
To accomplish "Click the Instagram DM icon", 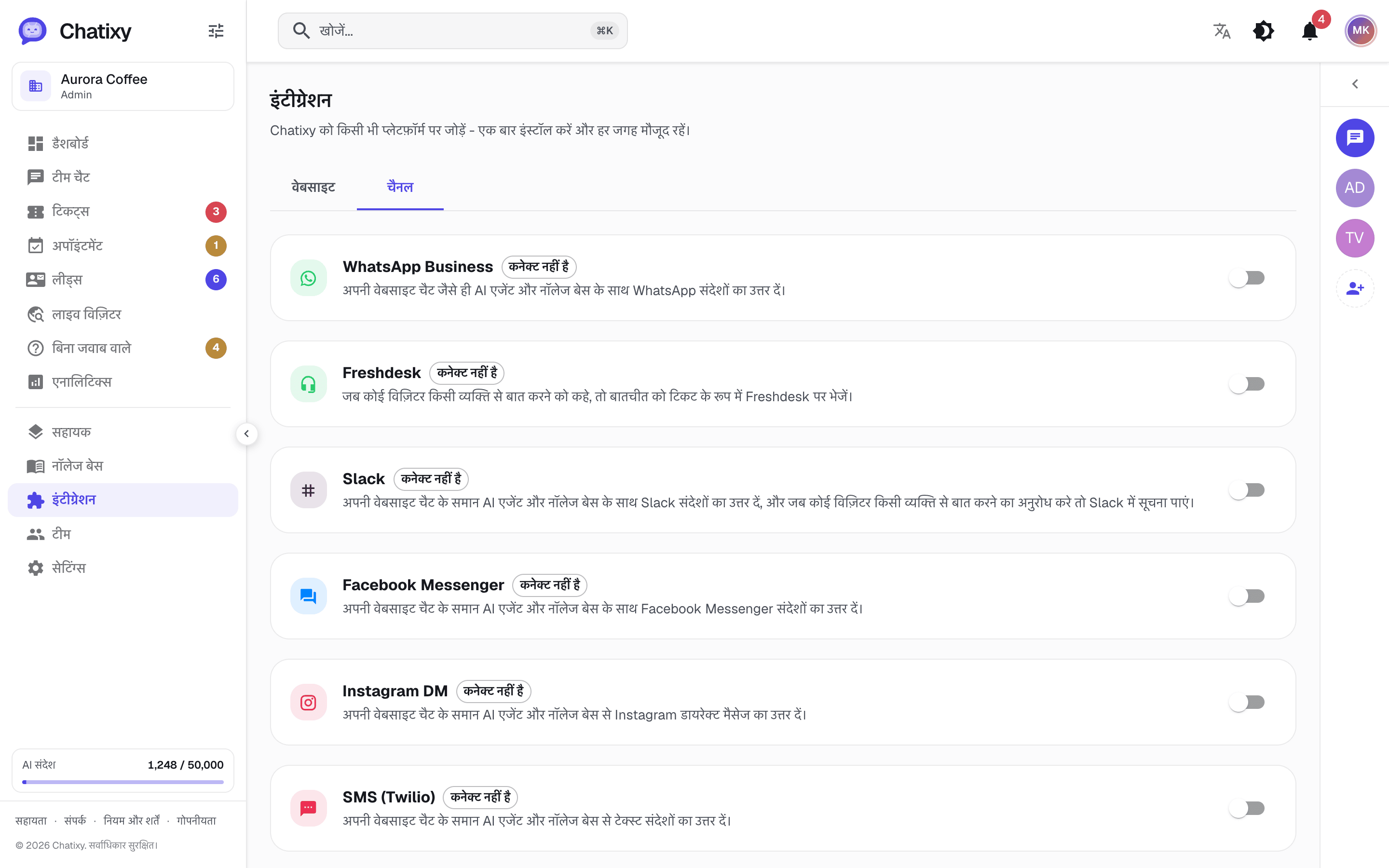I will pyautogui.click(x=308, y=702).
